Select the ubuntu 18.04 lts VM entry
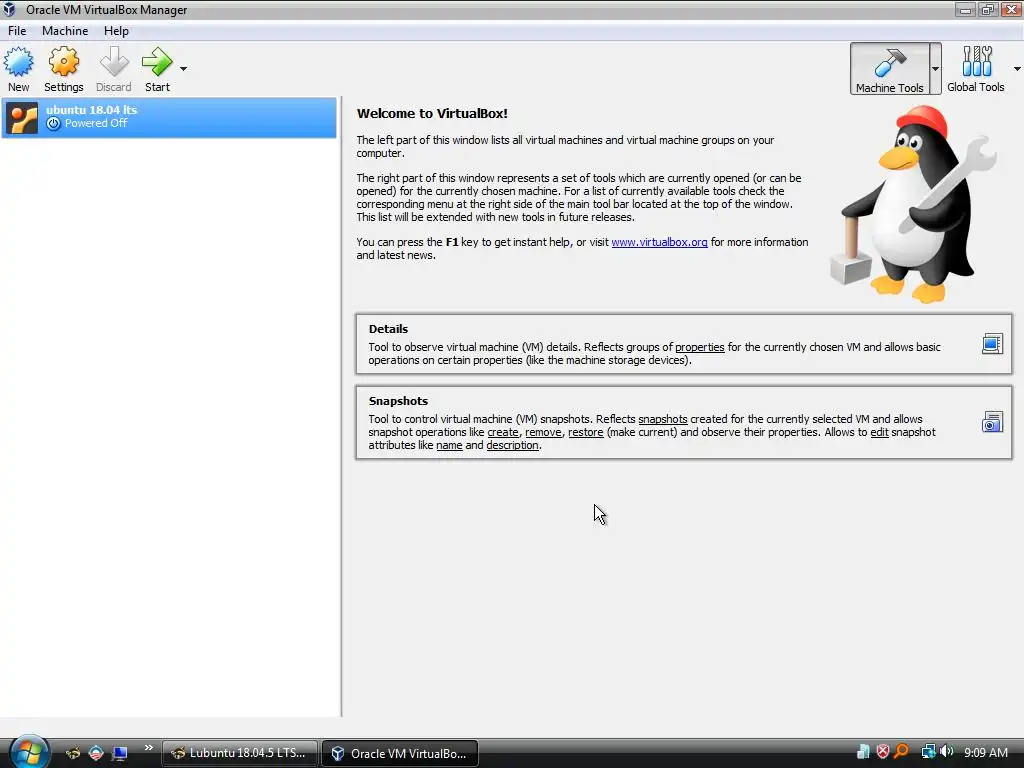This screenshot has height=768, width=1024. 169,118
